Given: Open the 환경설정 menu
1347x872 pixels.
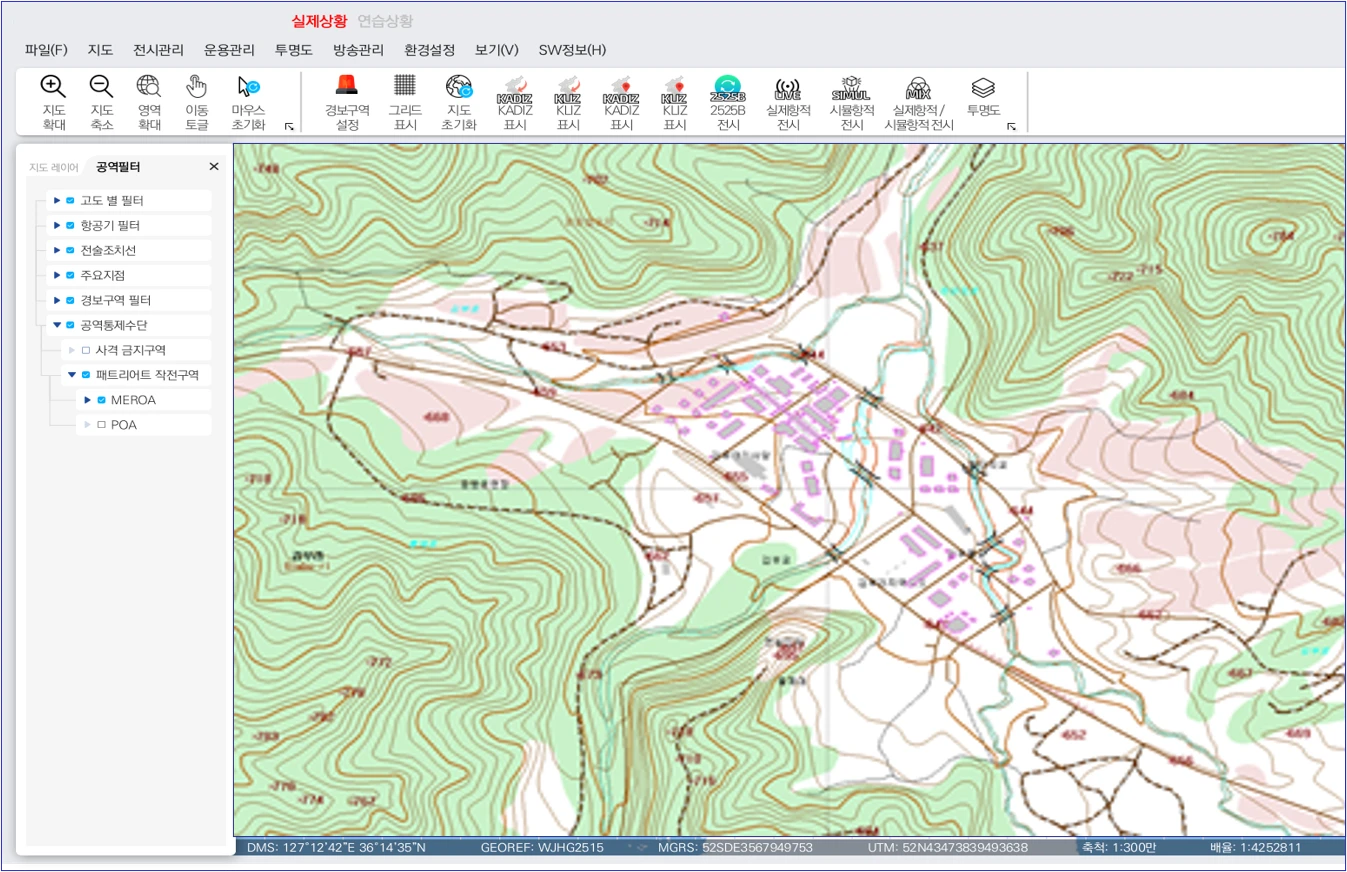Looking at the screenshot, I should 429,50.
